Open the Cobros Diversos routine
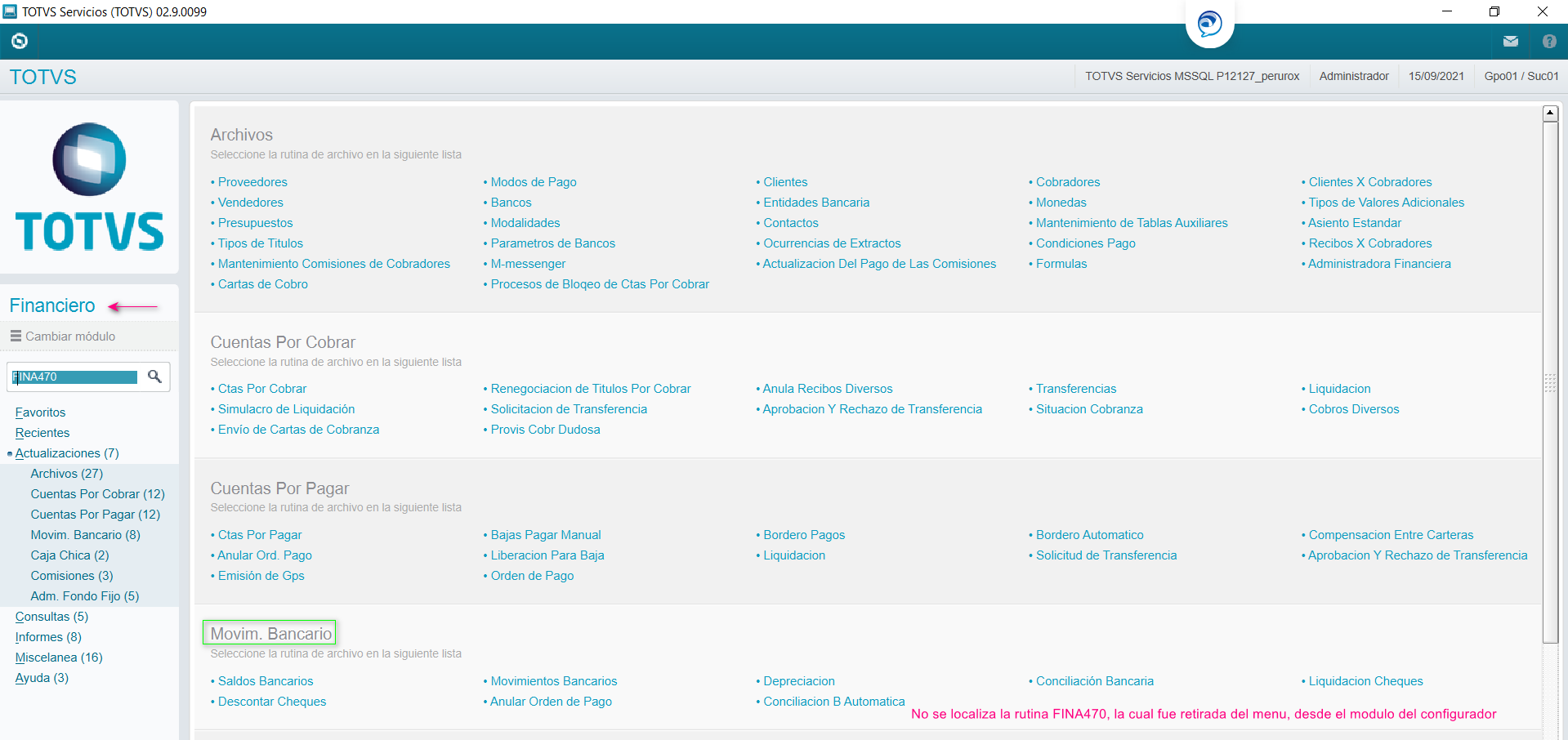Image resolution: width=1568 pixels, height=740 pixels. tap(1354, 409)
